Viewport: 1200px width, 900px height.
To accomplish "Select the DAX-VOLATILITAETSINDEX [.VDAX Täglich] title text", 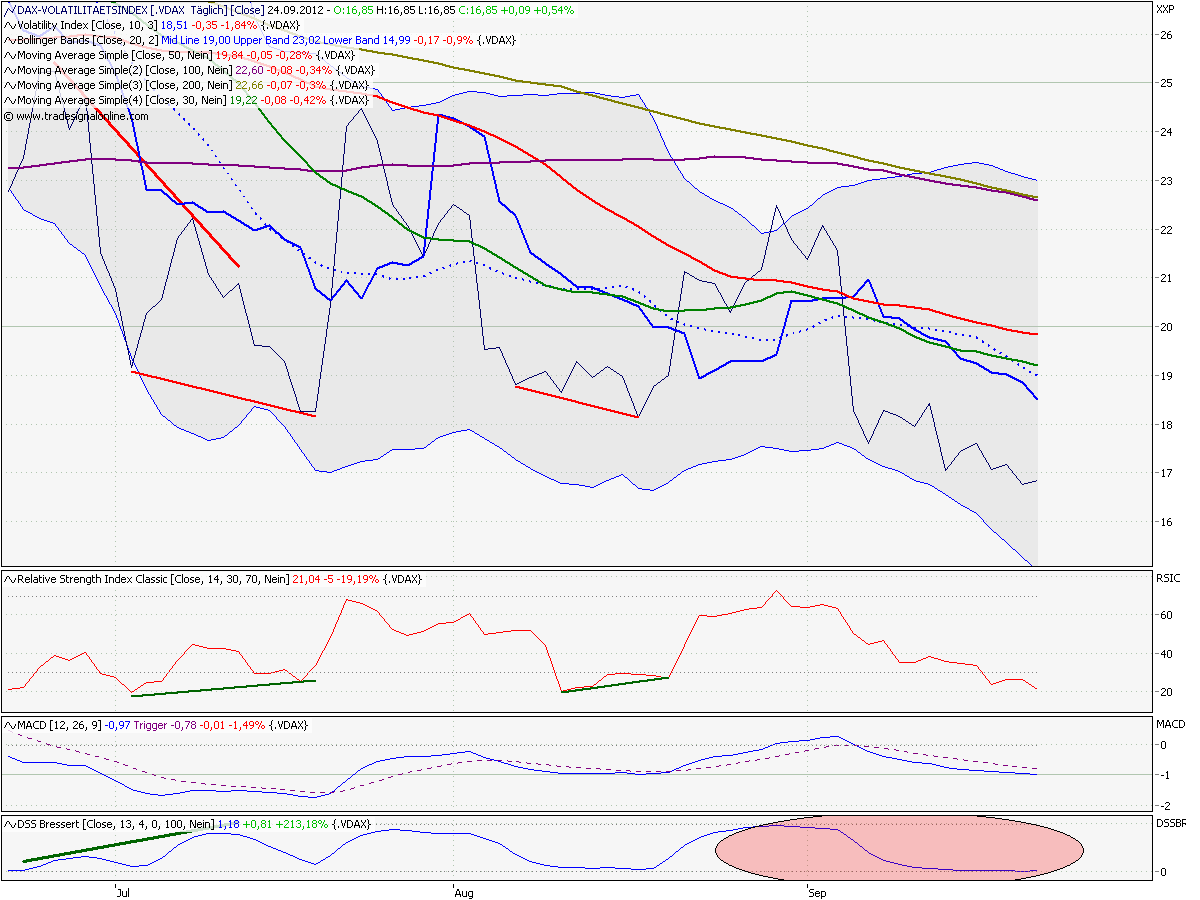I will coord(110,10).
